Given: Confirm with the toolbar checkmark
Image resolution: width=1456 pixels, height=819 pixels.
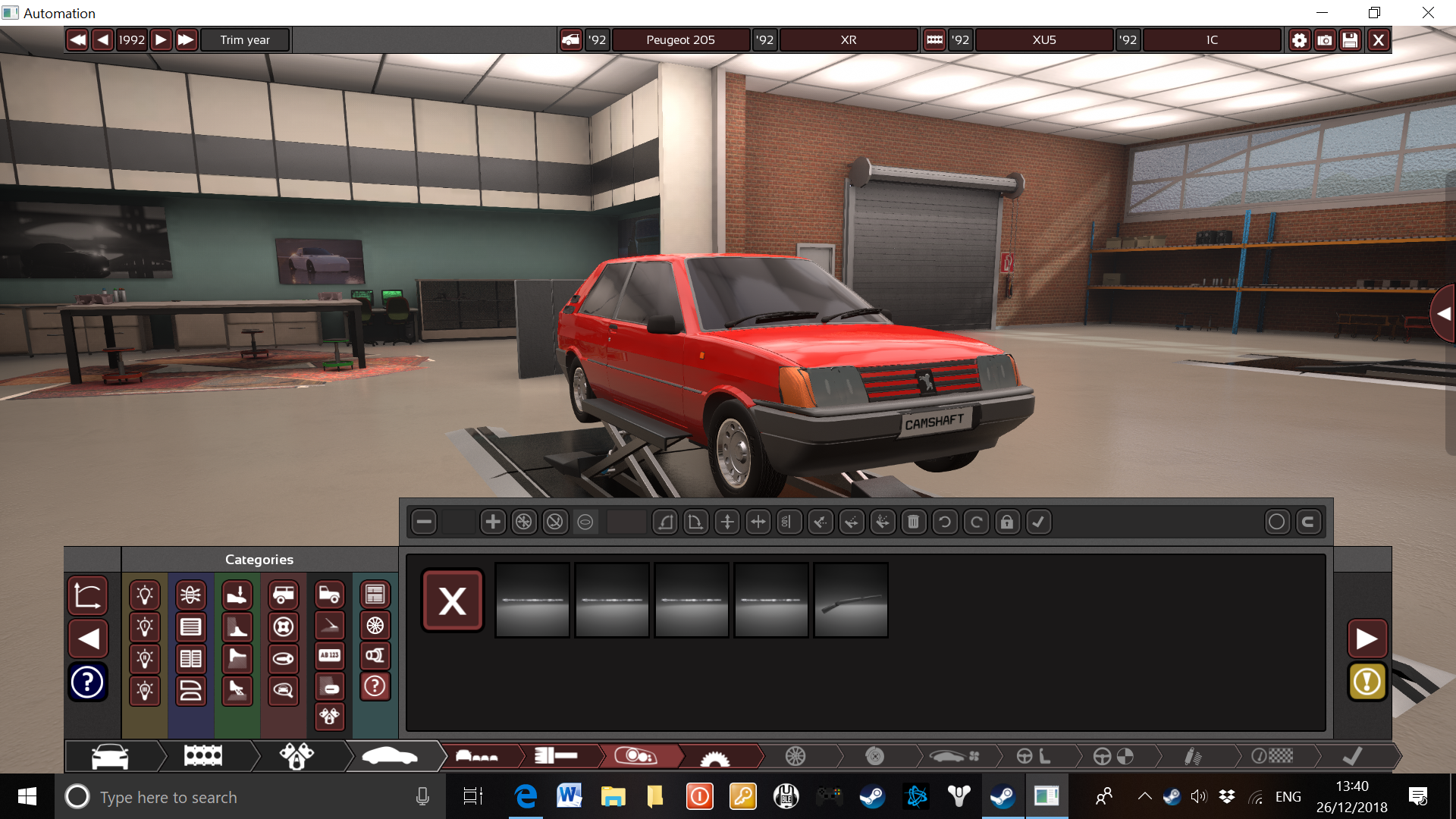Looking at the screenshot, I should (x=1038, y=522).
